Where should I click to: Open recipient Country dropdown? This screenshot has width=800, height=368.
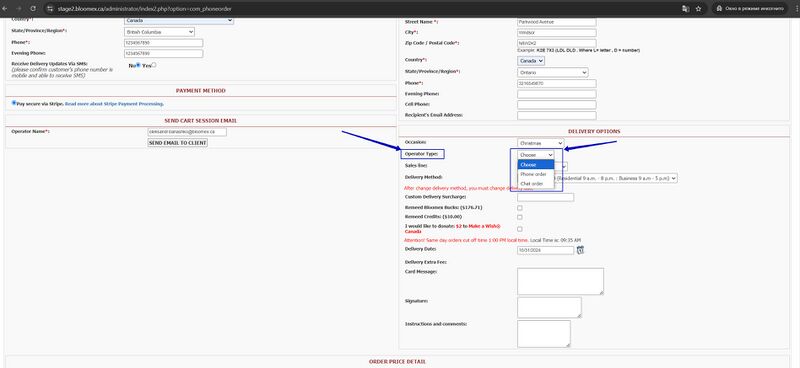pos(531,61)
